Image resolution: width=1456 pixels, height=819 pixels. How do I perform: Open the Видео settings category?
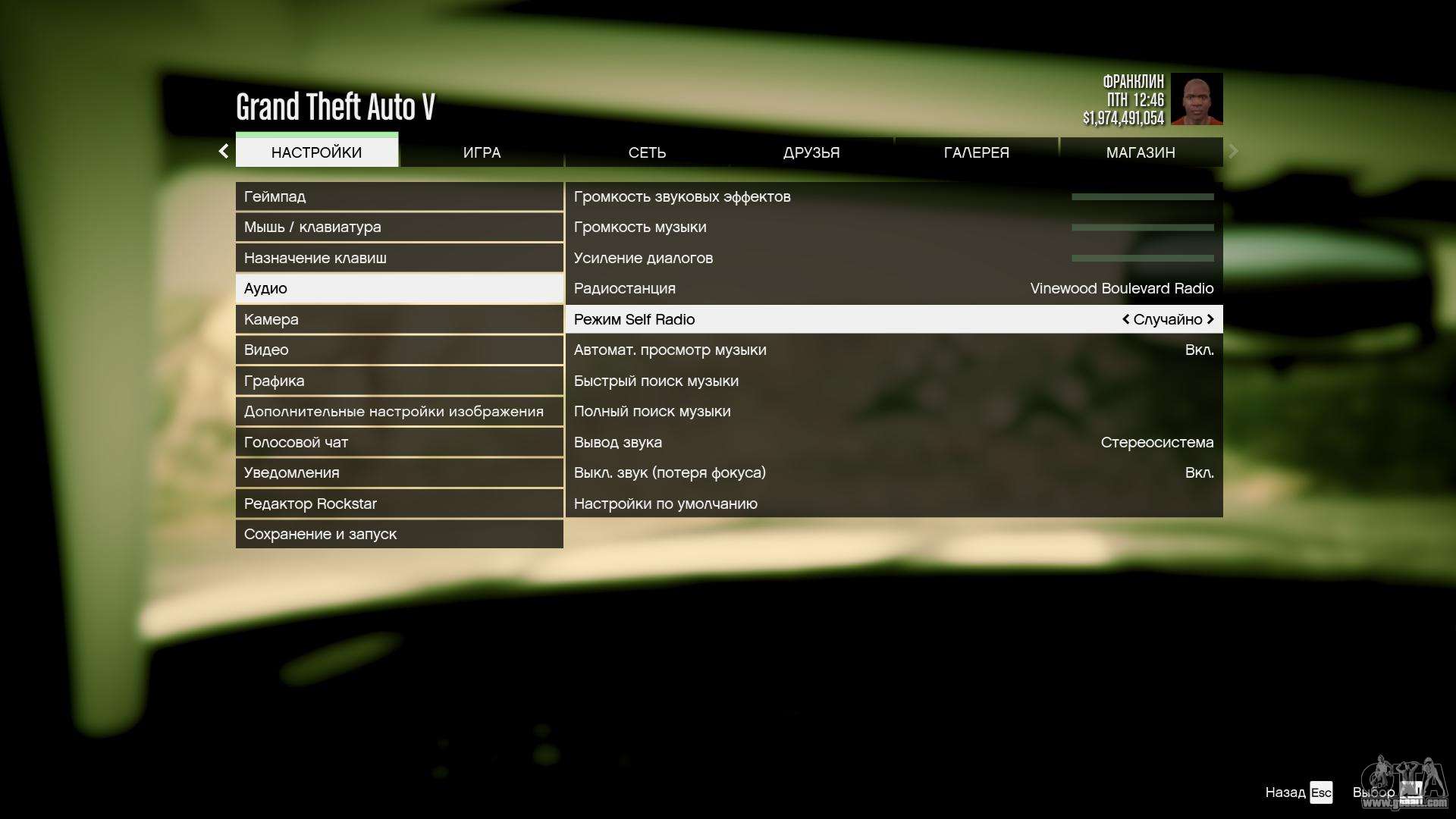pyautogui.click(x=400, y=350)
